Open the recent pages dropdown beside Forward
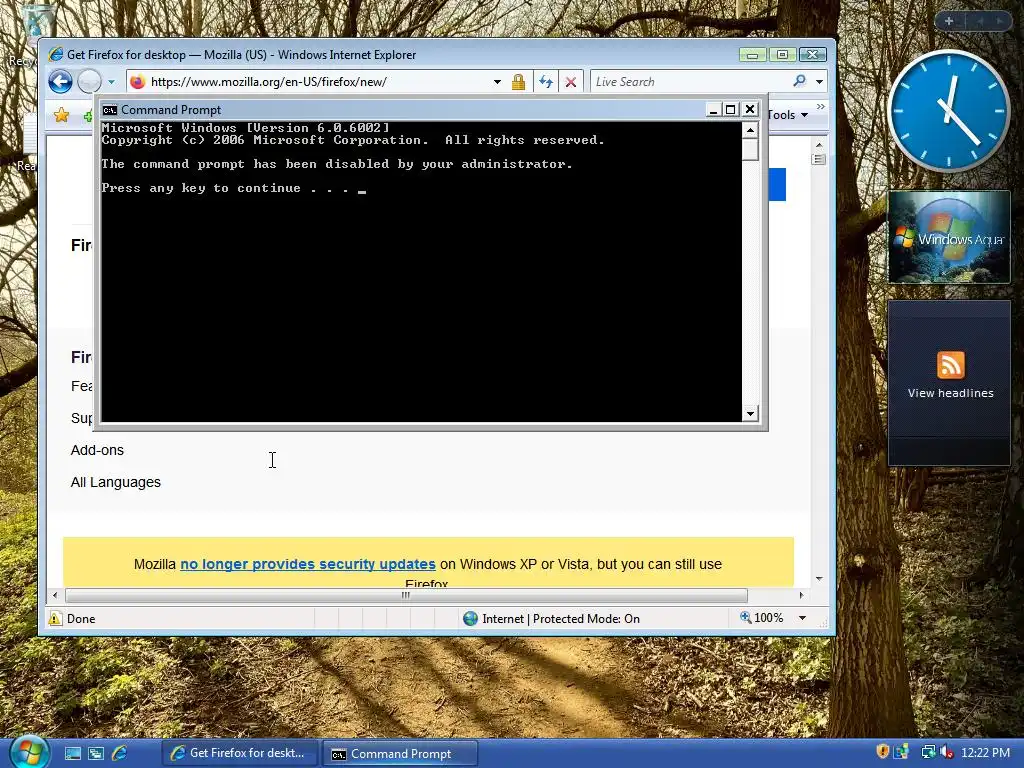This screenshot has height=768, width=1024. coord(111,82)
